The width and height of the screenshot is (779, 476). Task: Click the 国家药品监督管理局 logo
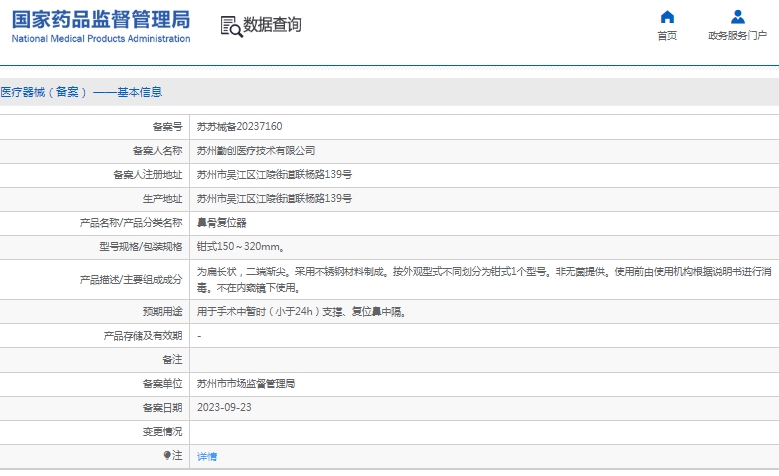[x=101, y=20]
